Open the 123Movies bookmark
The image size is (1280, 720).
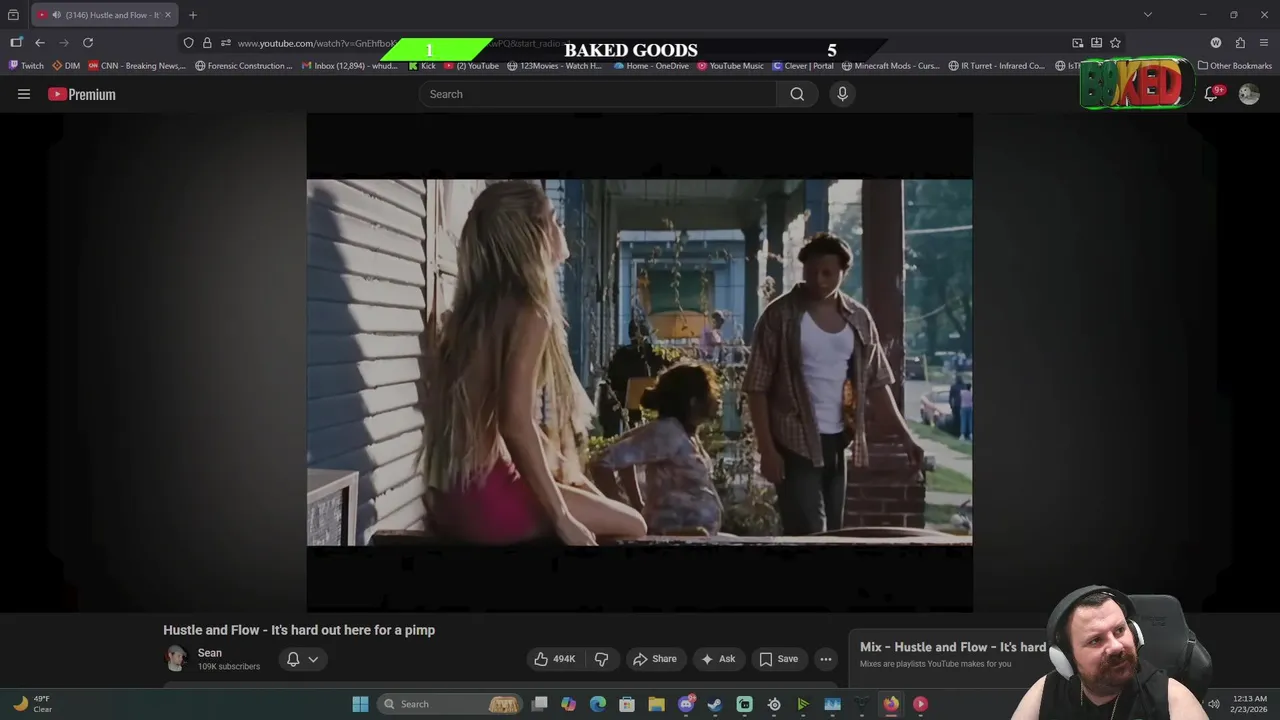click(555, 66)
